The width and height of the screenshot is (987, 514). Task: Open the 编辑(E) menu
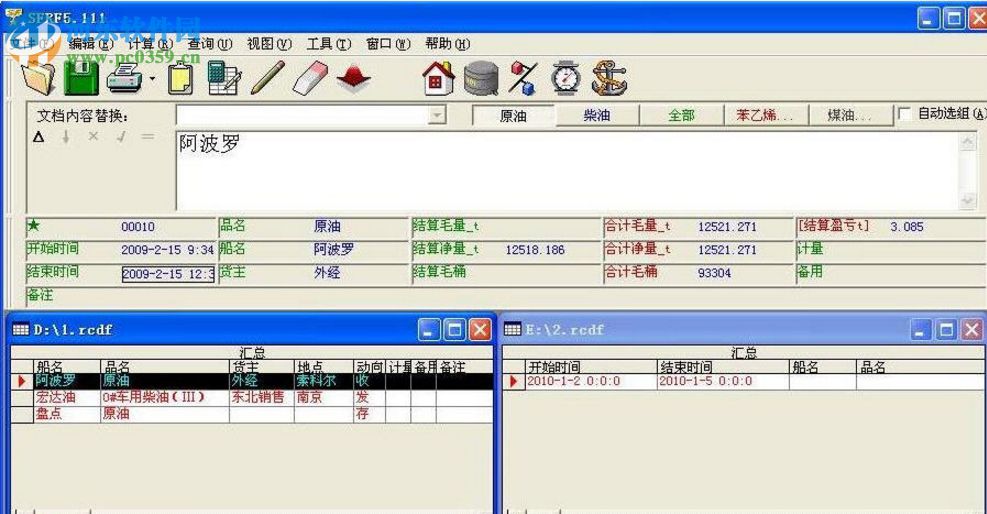(91, 44)
